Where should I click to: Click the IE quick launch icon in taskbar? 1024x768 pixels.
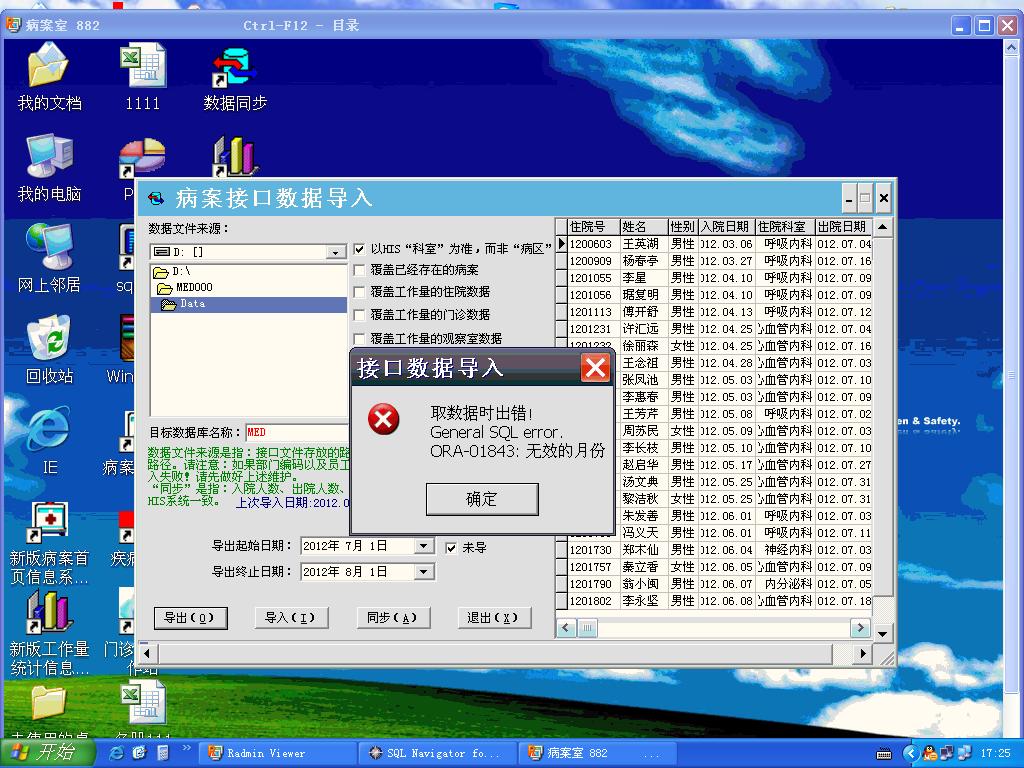pyautogui.click(x=117, y=753)
